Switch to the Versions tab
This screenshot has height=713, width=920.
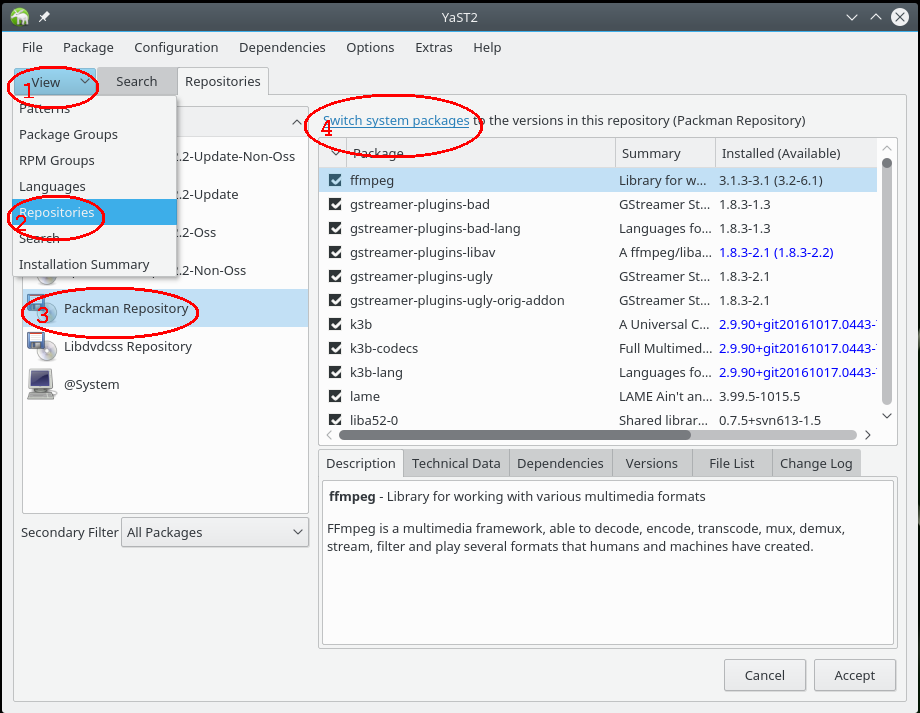pos(651,462)
